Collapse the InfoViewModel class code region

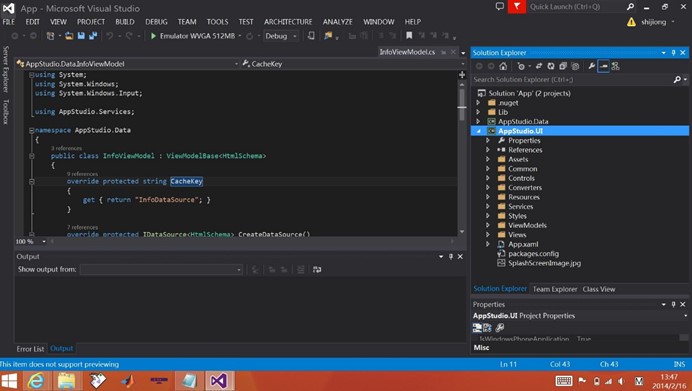pyautogui.click(x=32, y=156)
